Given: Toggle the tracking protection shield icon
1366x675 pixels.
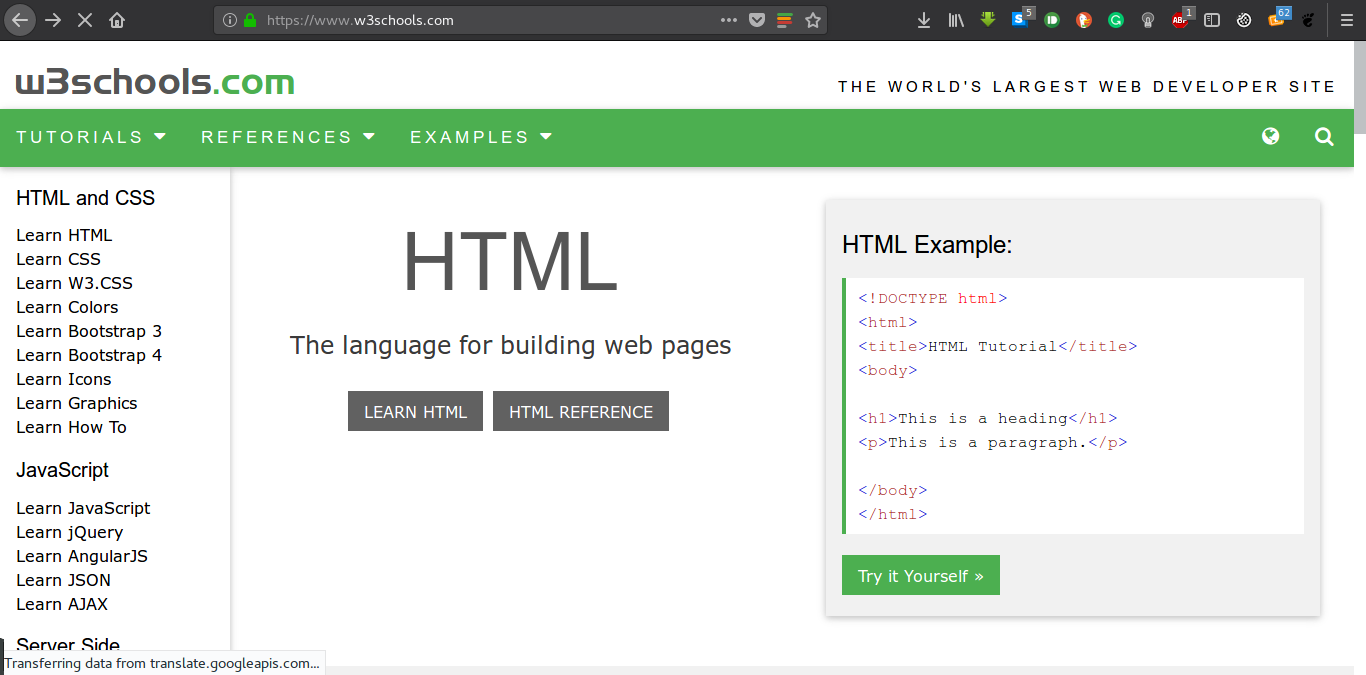Looking at the screenshot, I should pos(757,19).
